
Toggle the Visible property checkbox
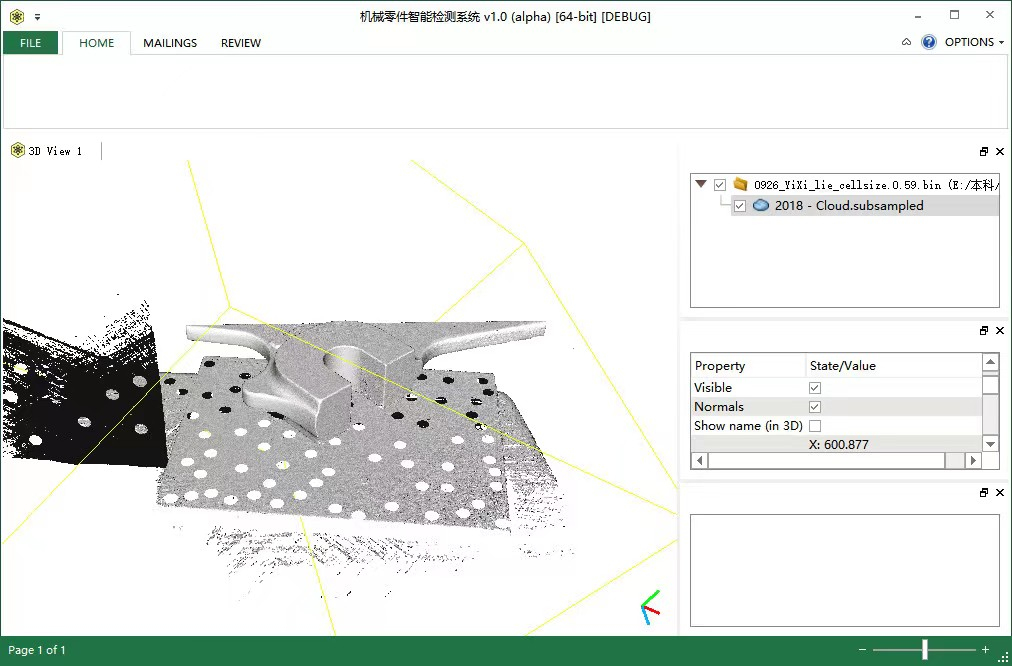[x=815, y=388]
